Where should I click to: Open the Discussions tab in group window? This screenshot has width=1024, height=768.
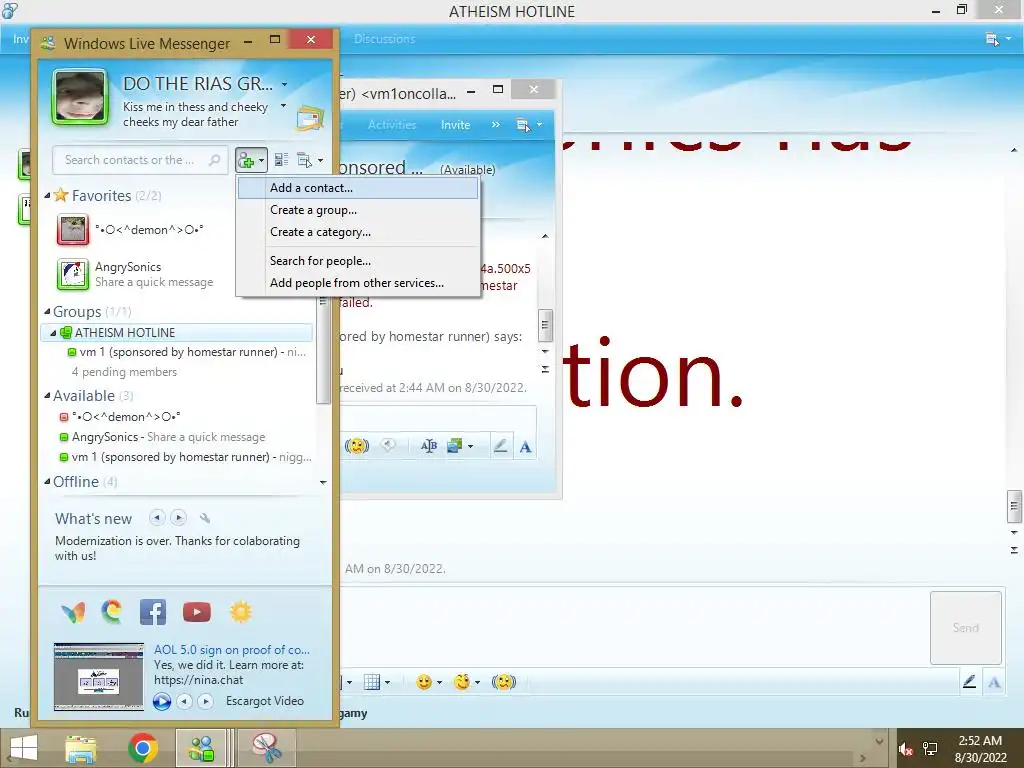[x=384, y=39]
